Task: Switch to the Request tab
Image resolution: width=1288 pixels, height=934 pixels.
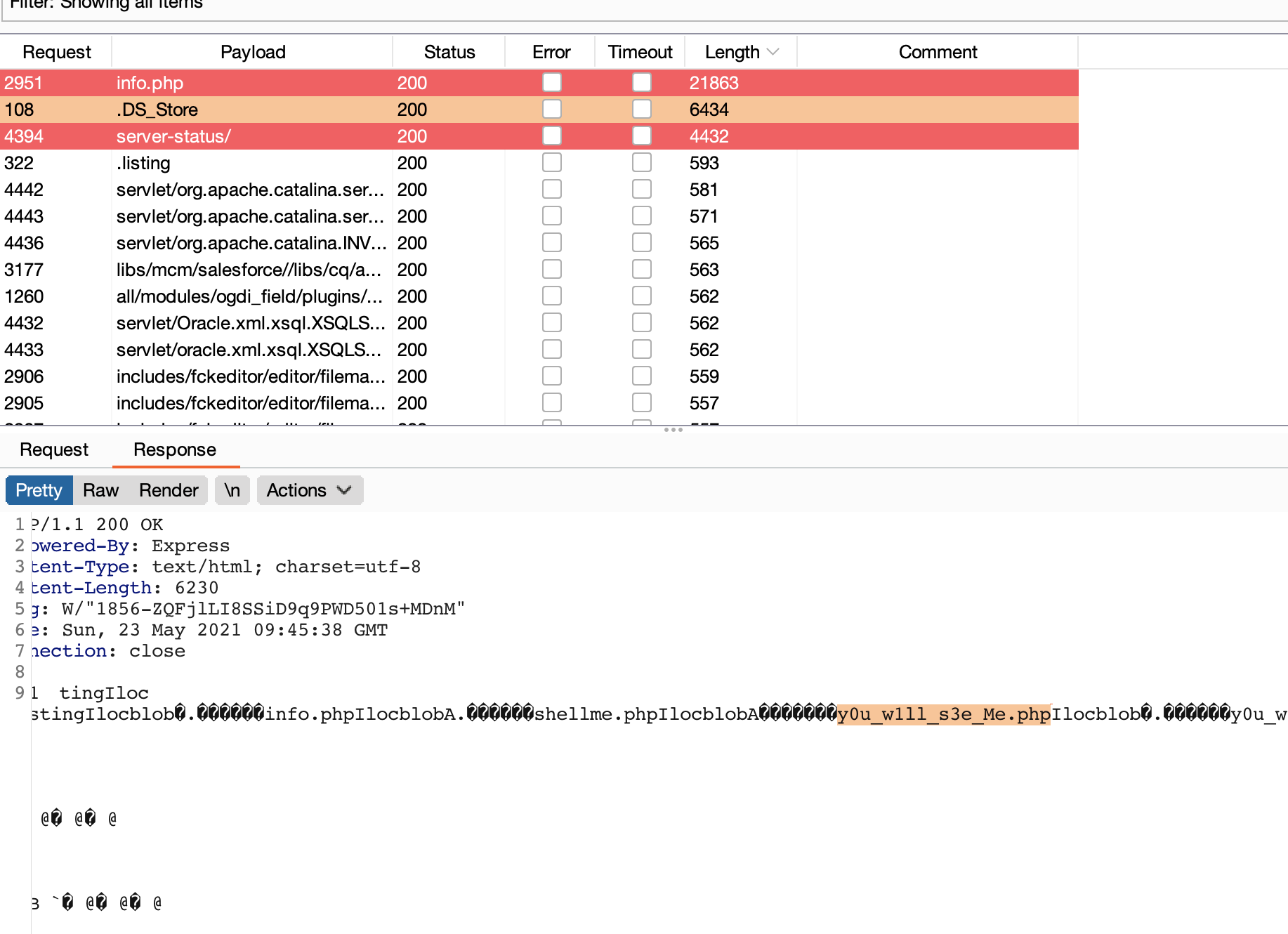Action: 54,449
